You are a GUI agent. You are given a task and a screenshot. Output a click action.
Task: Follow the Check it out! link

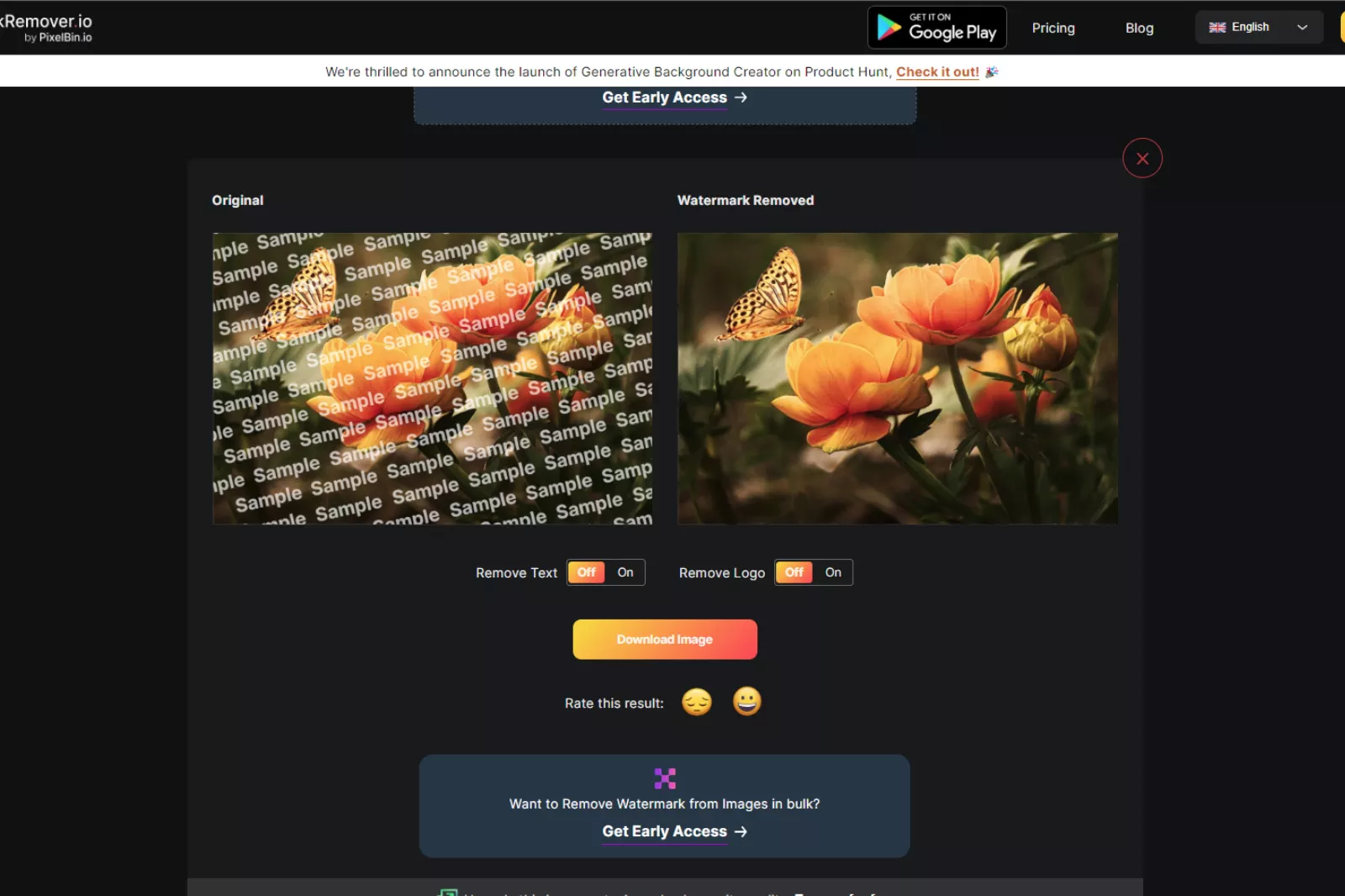[937, 72]
